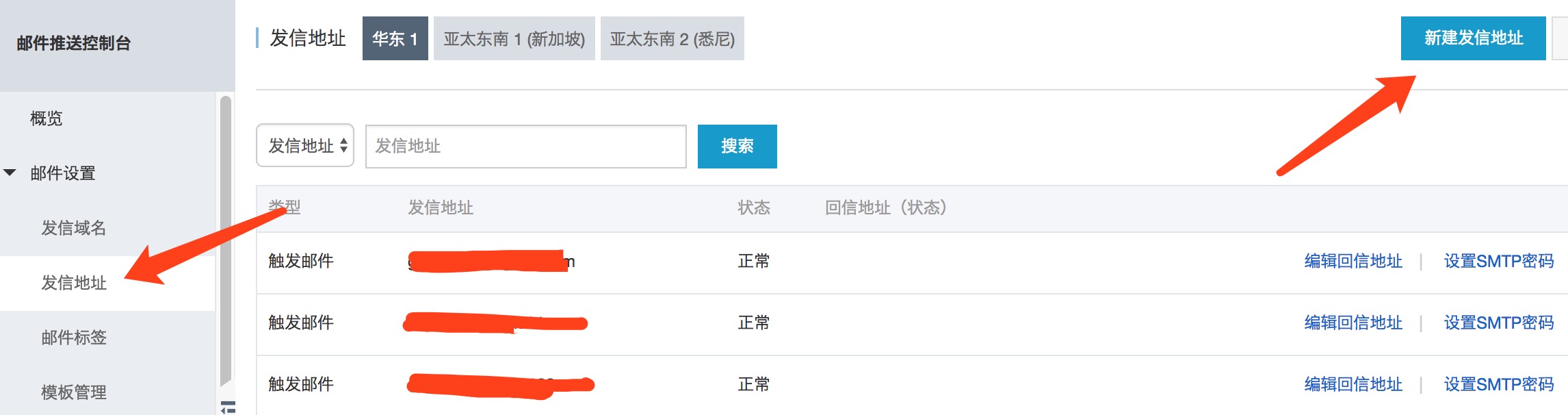Click the 搜索 button
1568x415 pixels.
tap(737, 146)
